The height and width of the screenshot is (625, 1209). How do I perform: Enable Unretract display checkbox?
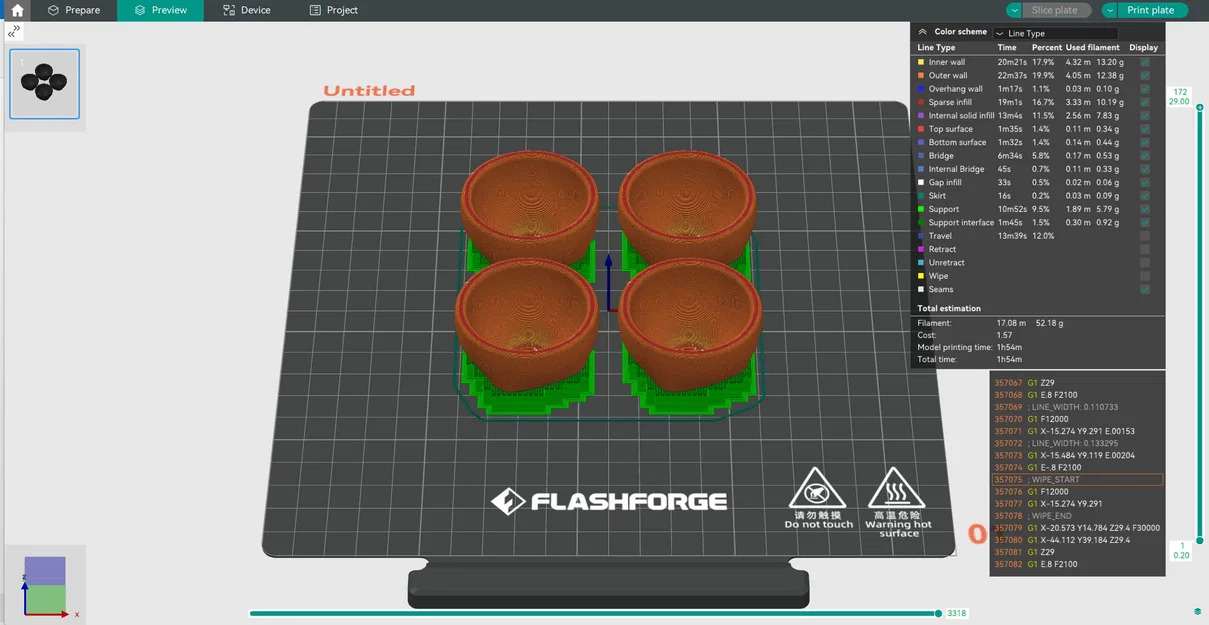1145,262
